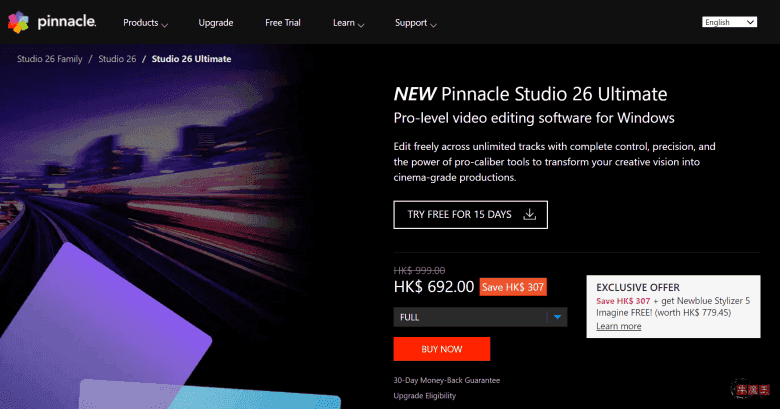
Task: Click the blue arrow on FULL selector
Action: pyautogui.click(x=558, y=318)
